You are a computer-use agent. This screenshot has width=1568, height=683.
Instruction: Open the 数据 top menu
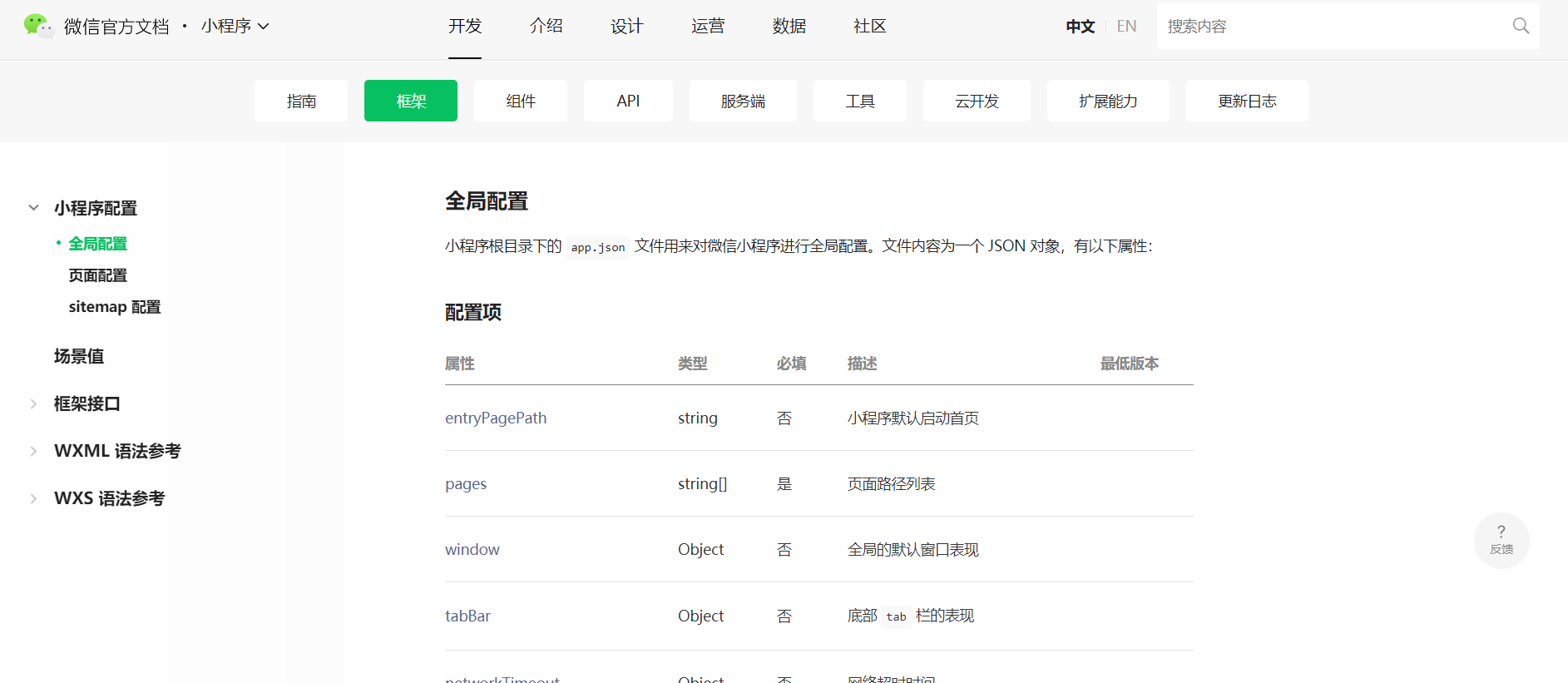click(x=789, y=26)
